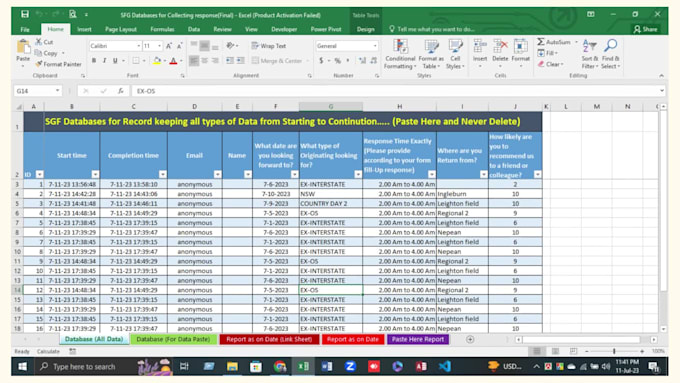Screen dimensions: 680x383
Task: Open Word from the taskbar
Action: [x=327, y=367]
